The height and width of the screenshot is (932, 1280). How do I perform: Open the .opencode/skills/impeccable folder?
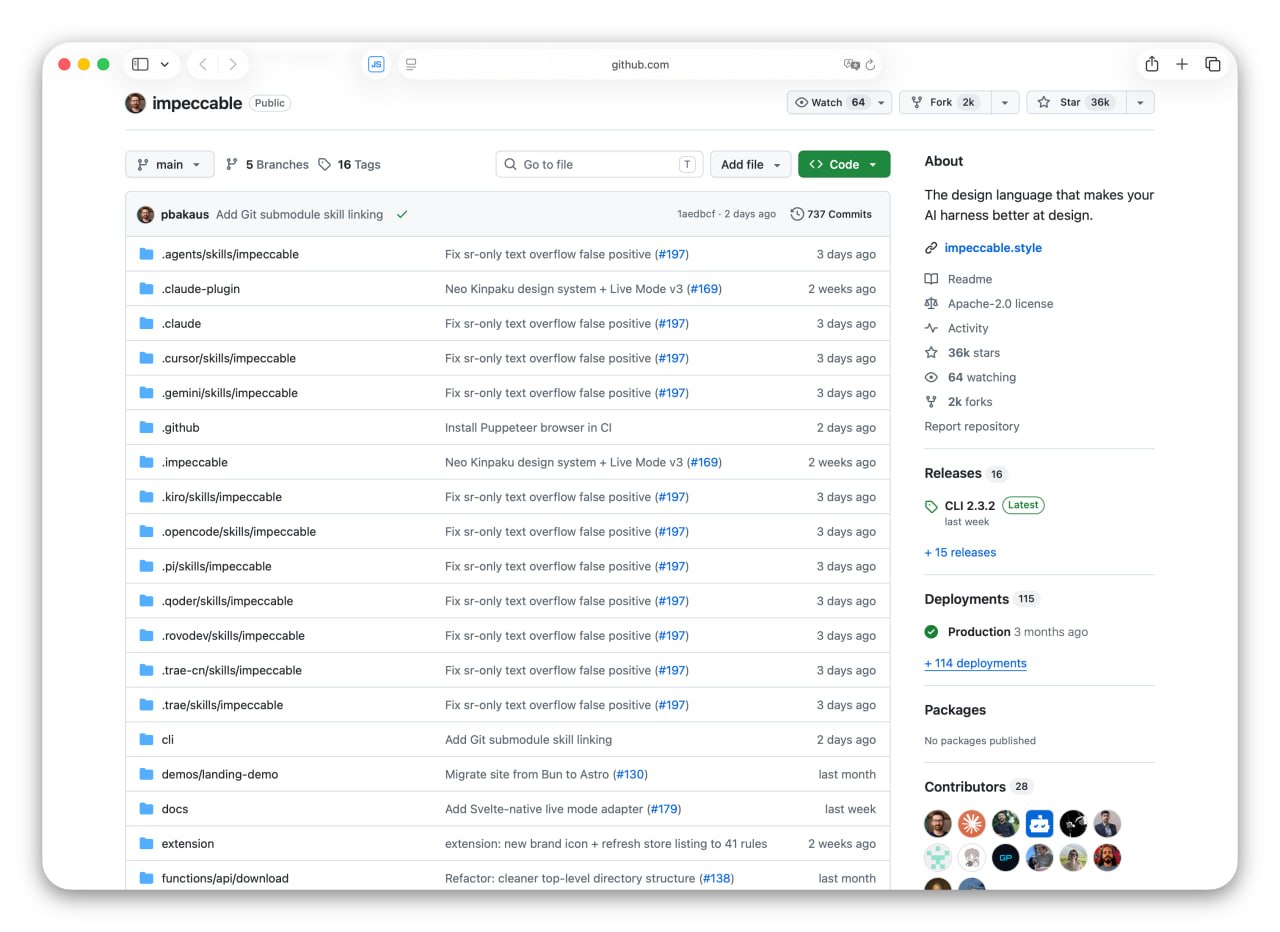[239, 531]
